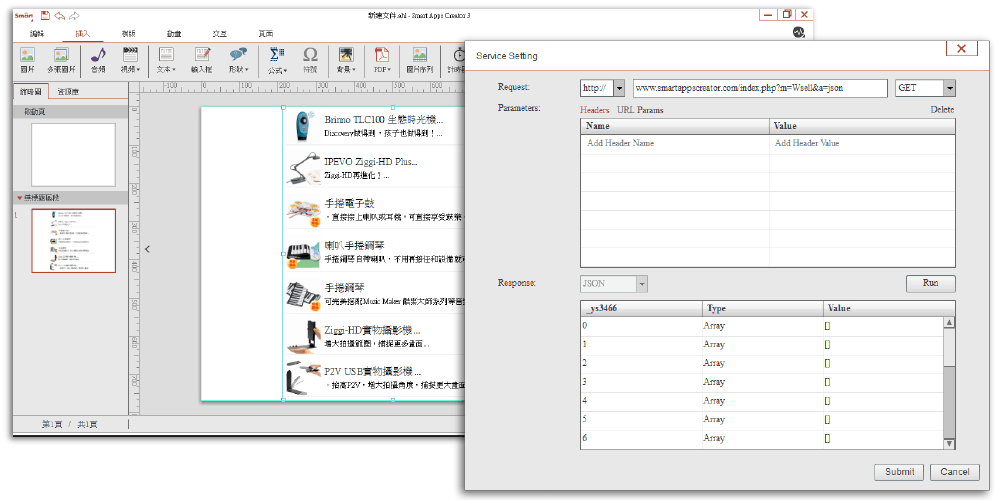Click the Ziggi-HD實物攝影機 list item
The height and width of the screenshot is (500, 1000).
(x=374, y=335)
